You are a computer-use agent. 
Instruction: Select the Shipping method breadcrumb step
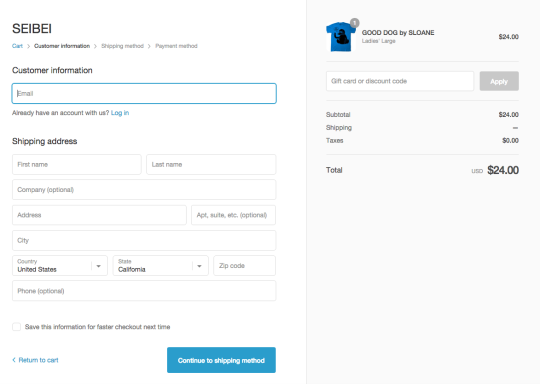pyautogui.click(x=122, y=46)
